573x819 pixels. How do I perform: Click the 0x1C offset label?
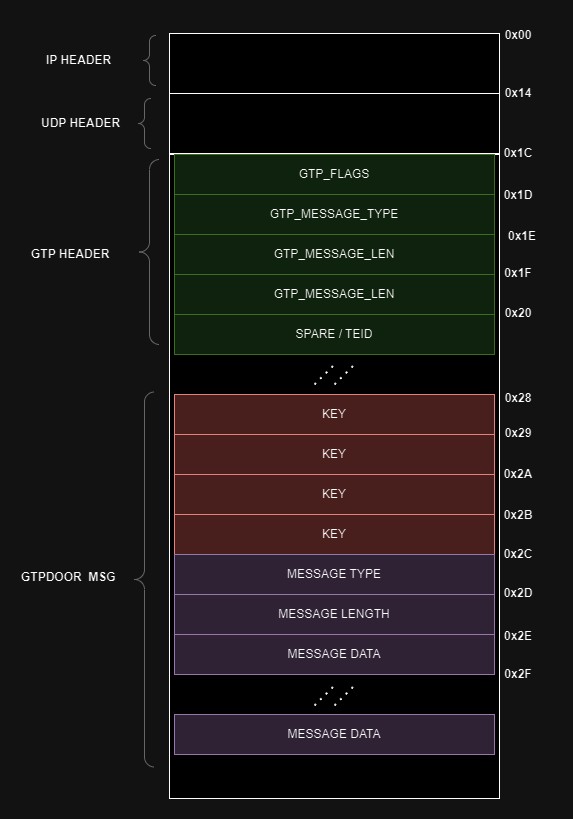click(x=518, y=153)
